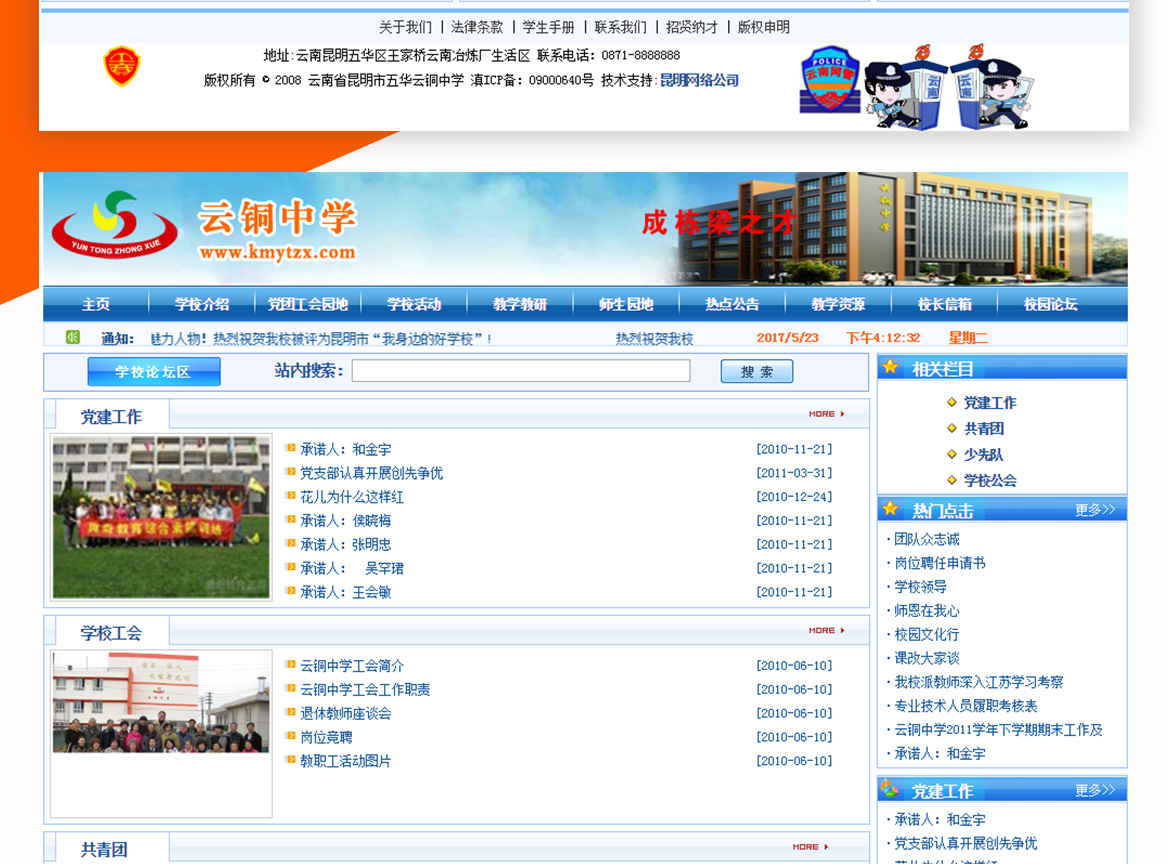Open 主页 in the navigation bar
The height and width of the screenshot is (864, 1167).
click(96, 304)
